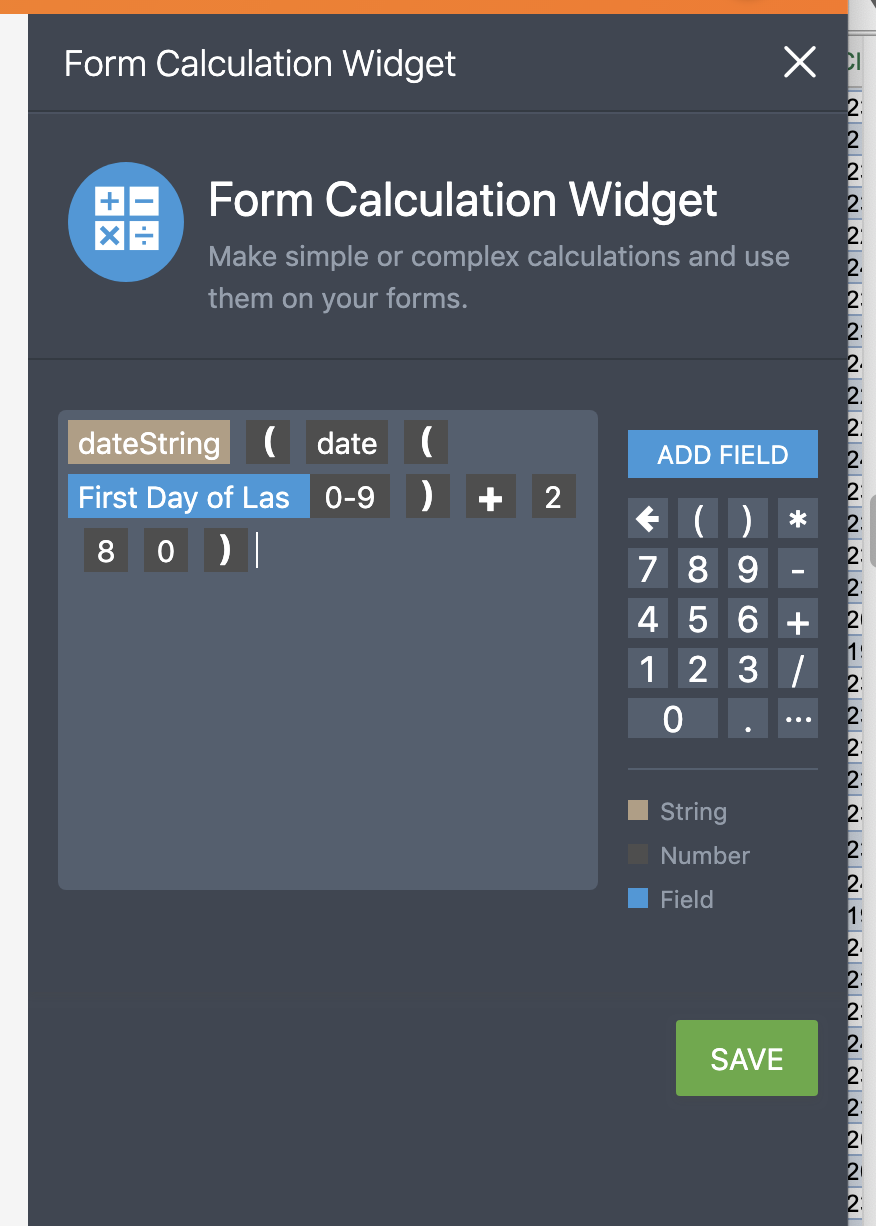
Task: Save the calculation formula
Action: click(x=746, y=1058)
